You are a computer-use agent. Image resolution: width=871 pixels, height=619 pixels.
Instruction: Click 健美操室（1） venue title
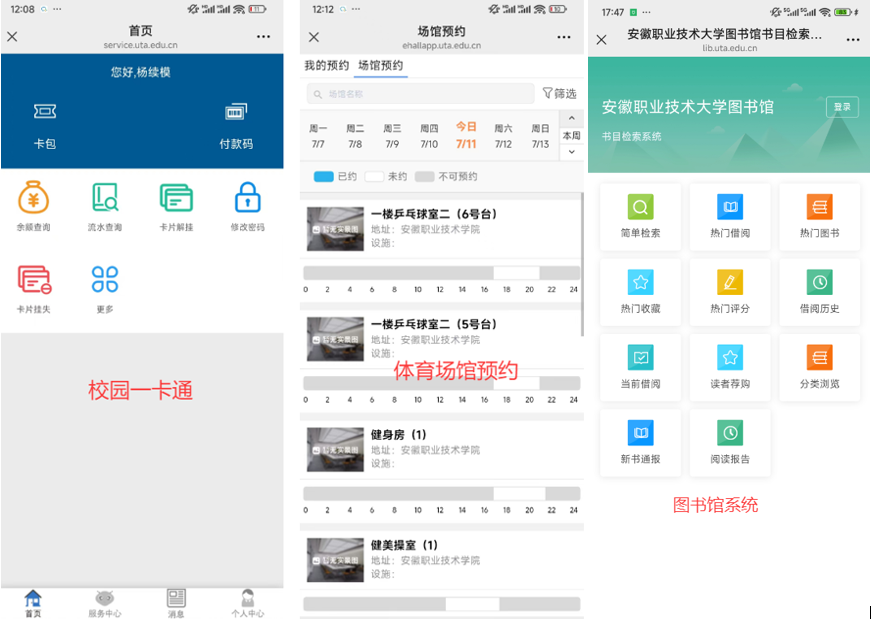(404, 545)
